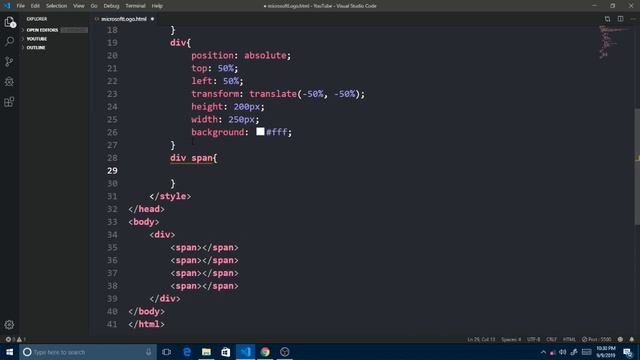Click the span tags on line 35

tap(204, 248)
